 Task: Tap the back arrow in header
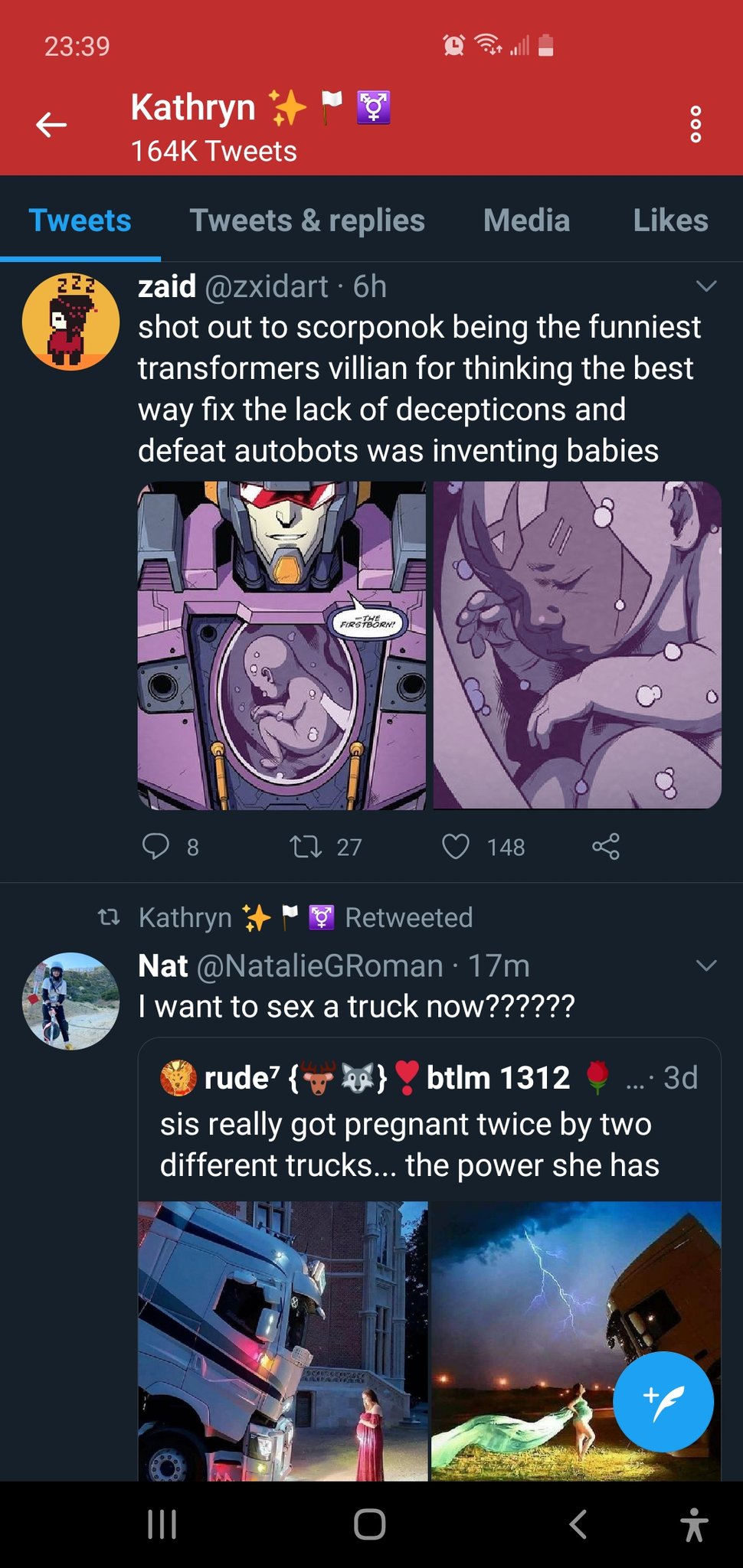click(x=51, y=125)
